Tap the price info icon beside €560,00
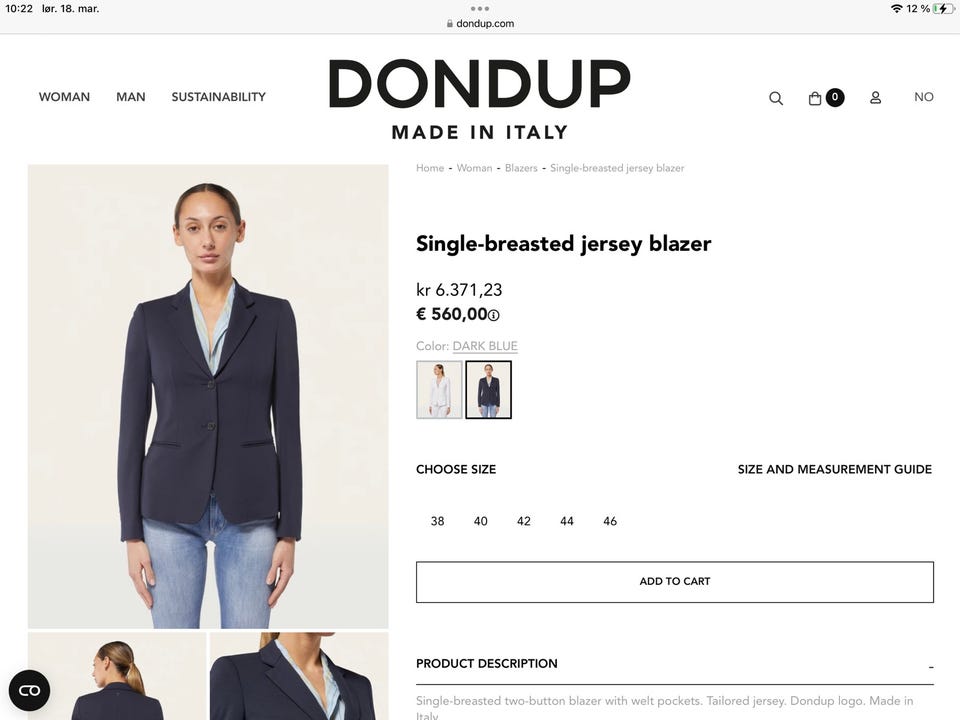960x720 pixels. (x=493, y=315)
